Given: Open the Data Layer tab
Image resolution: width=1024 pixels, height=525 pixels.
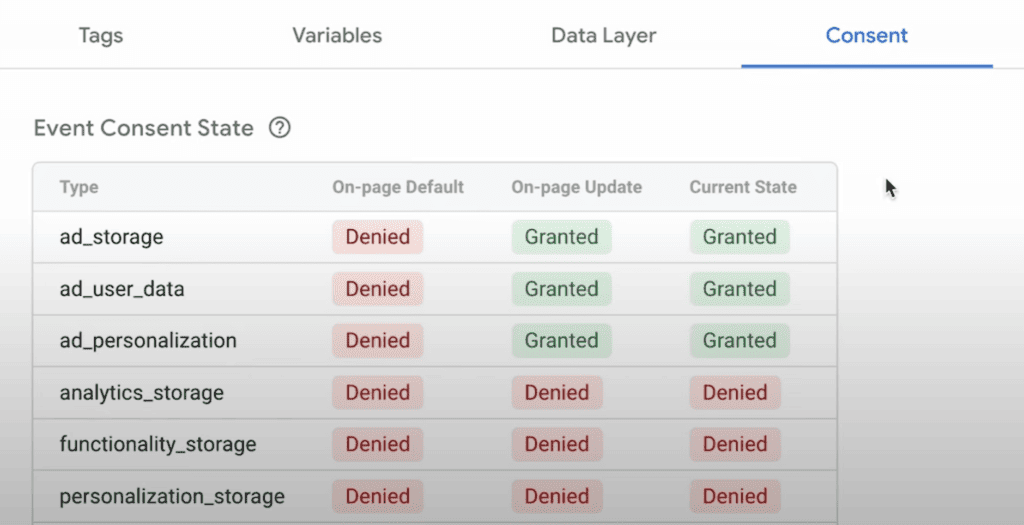Looking at the screenshot, I should 603,35.
